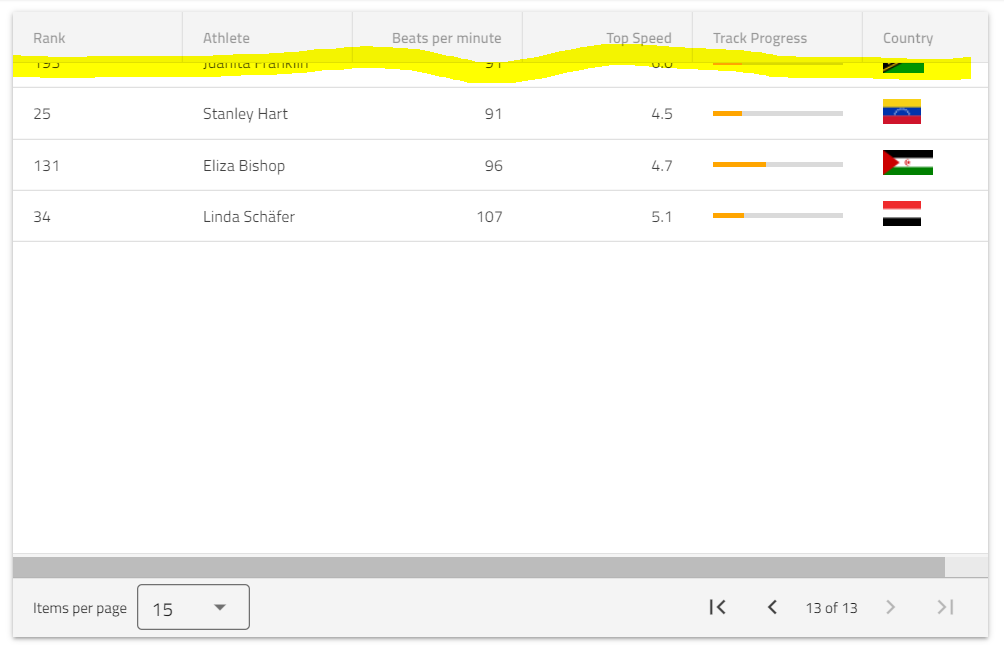Screen dimensions: 1004x645
Task: Click the beats per minute value 107
Action: click(489, 216)
